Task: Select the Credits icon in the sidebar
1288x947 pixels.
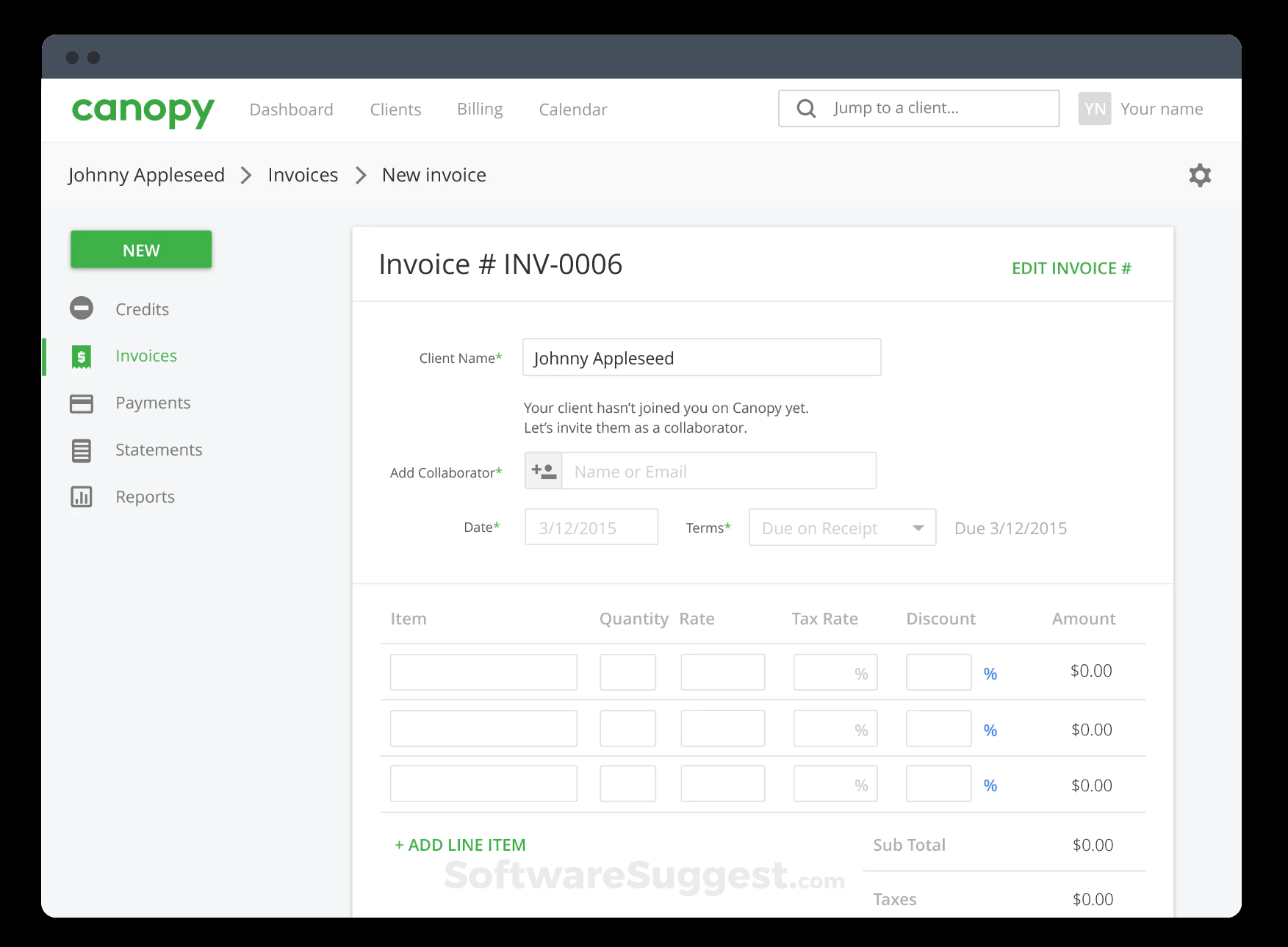Action: click(x=81, y=309)
